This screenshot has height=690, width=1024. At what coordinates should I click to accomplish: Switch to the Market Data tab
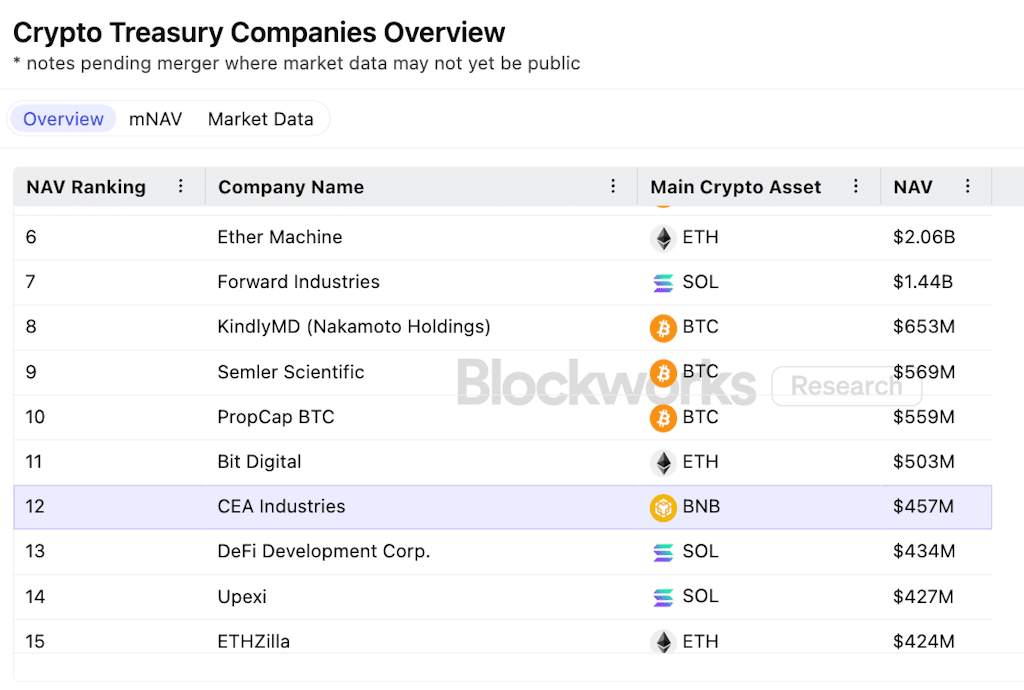tap(260, 119)
